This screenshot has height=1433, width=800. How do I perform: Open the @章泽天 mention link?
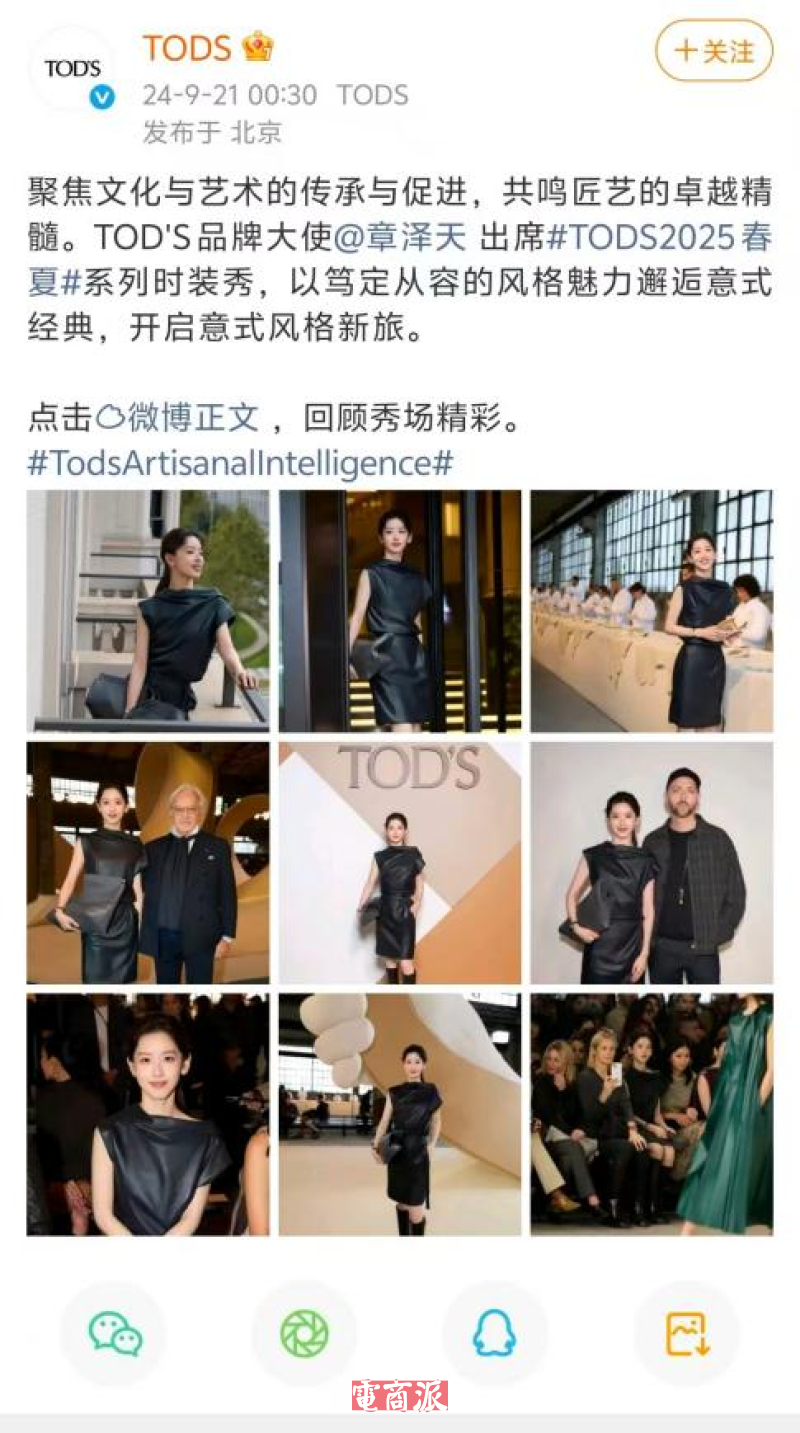399,238
